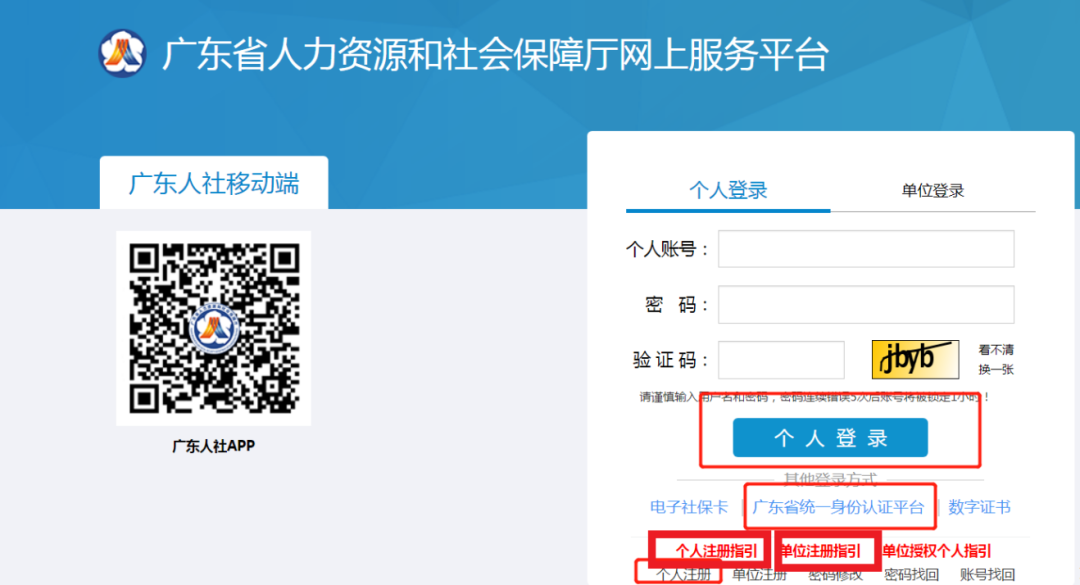1080x585 pixels.
Task: Open the 单位注册指引 guide
Action: click(x=820, y=551)
